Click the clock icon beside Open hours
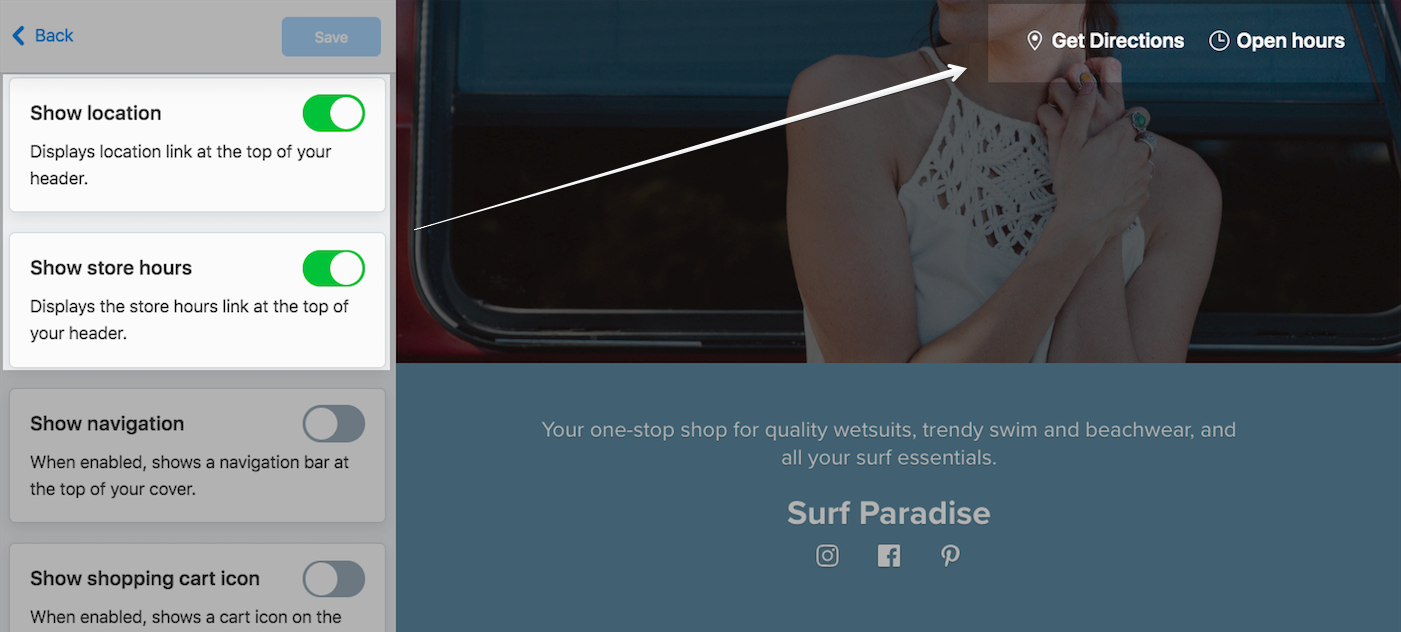This screenshot has width=1401, height=632. [1219, 41]
